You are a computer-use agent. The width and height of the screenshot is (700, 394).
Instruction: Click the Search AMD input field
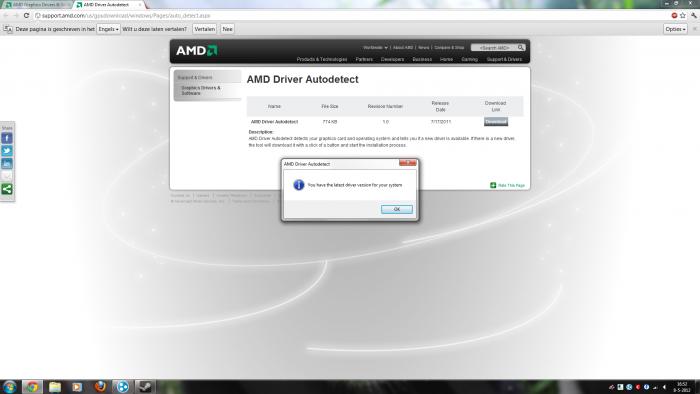pyautogui.click(x=494, y=47)
